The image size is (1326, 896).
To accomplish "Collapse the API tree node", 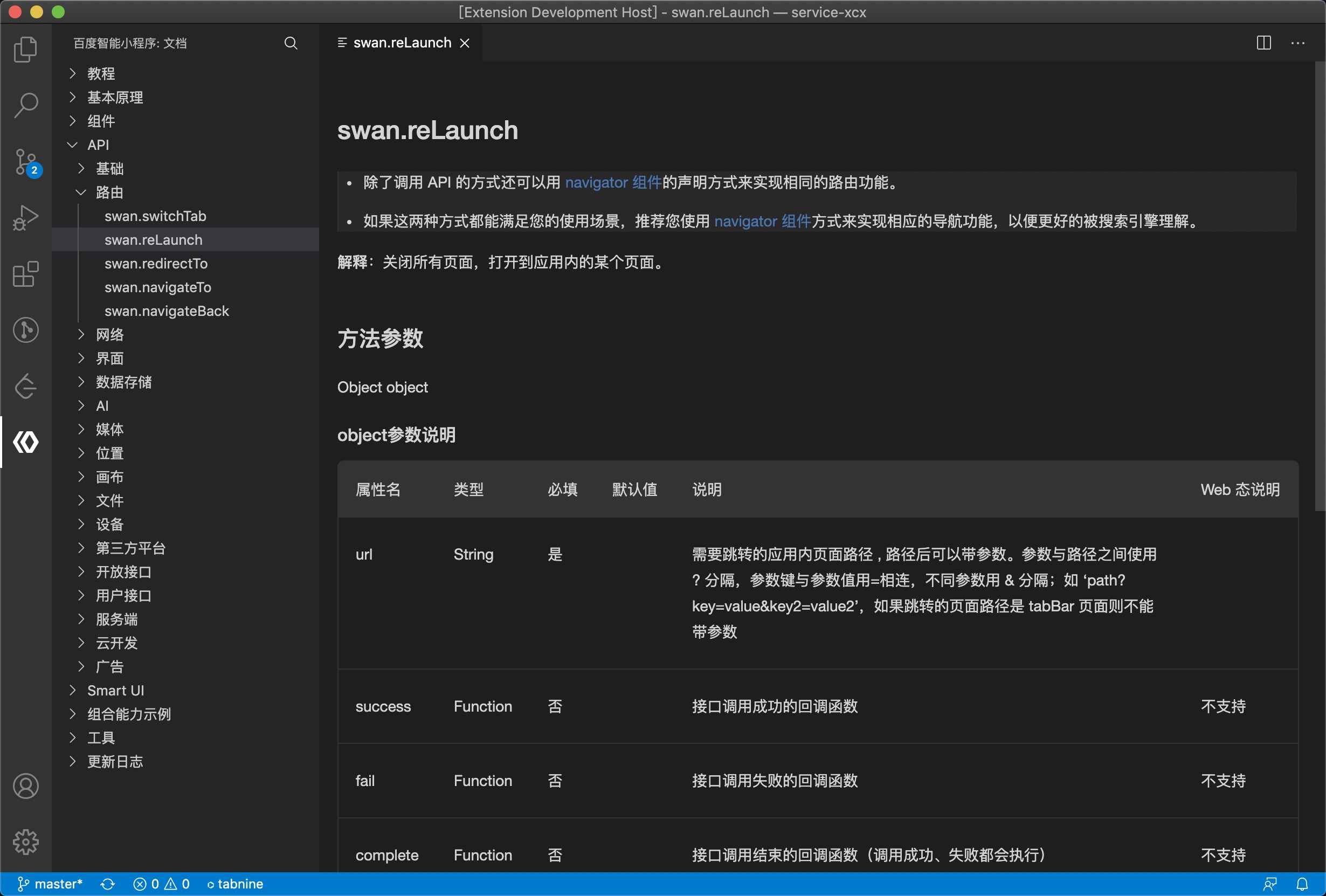I will [185, 145].
